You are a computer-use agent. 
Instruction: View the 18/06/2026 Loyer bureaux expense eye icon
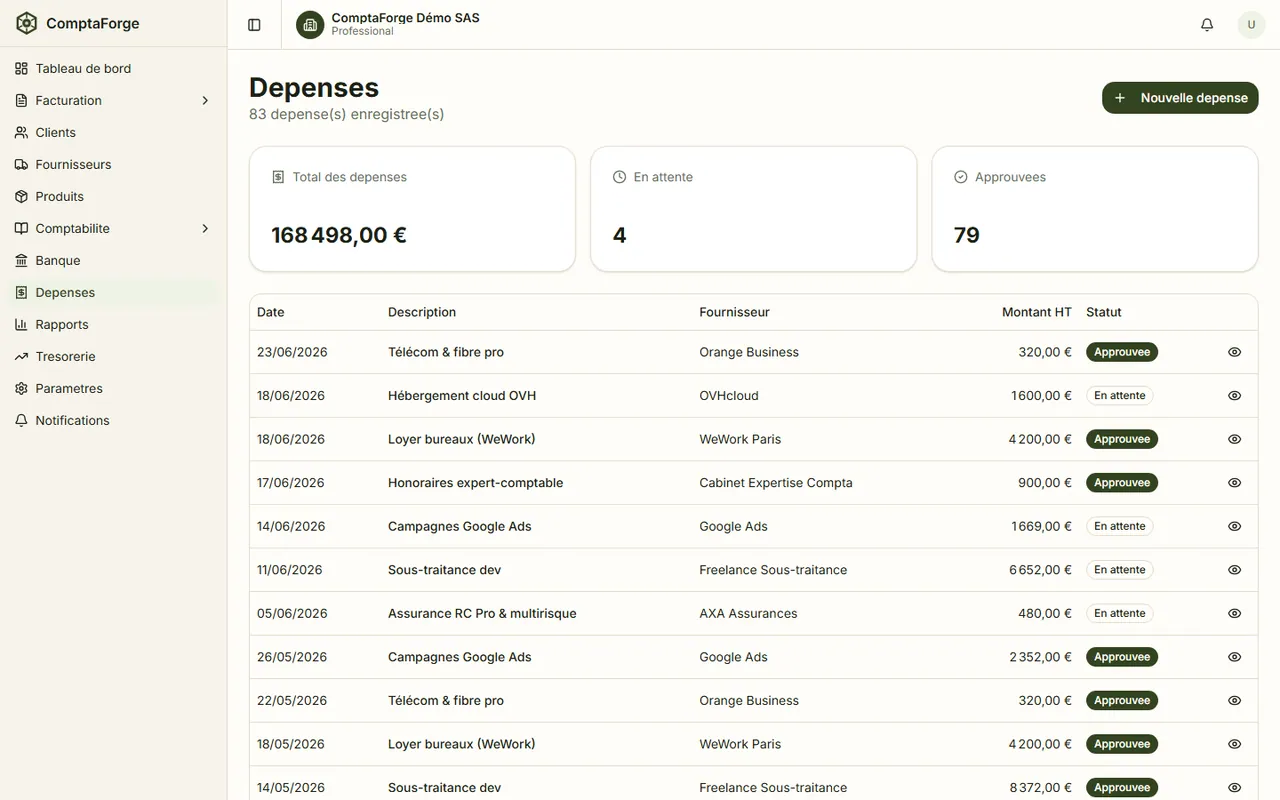[x=1234, y=439]
